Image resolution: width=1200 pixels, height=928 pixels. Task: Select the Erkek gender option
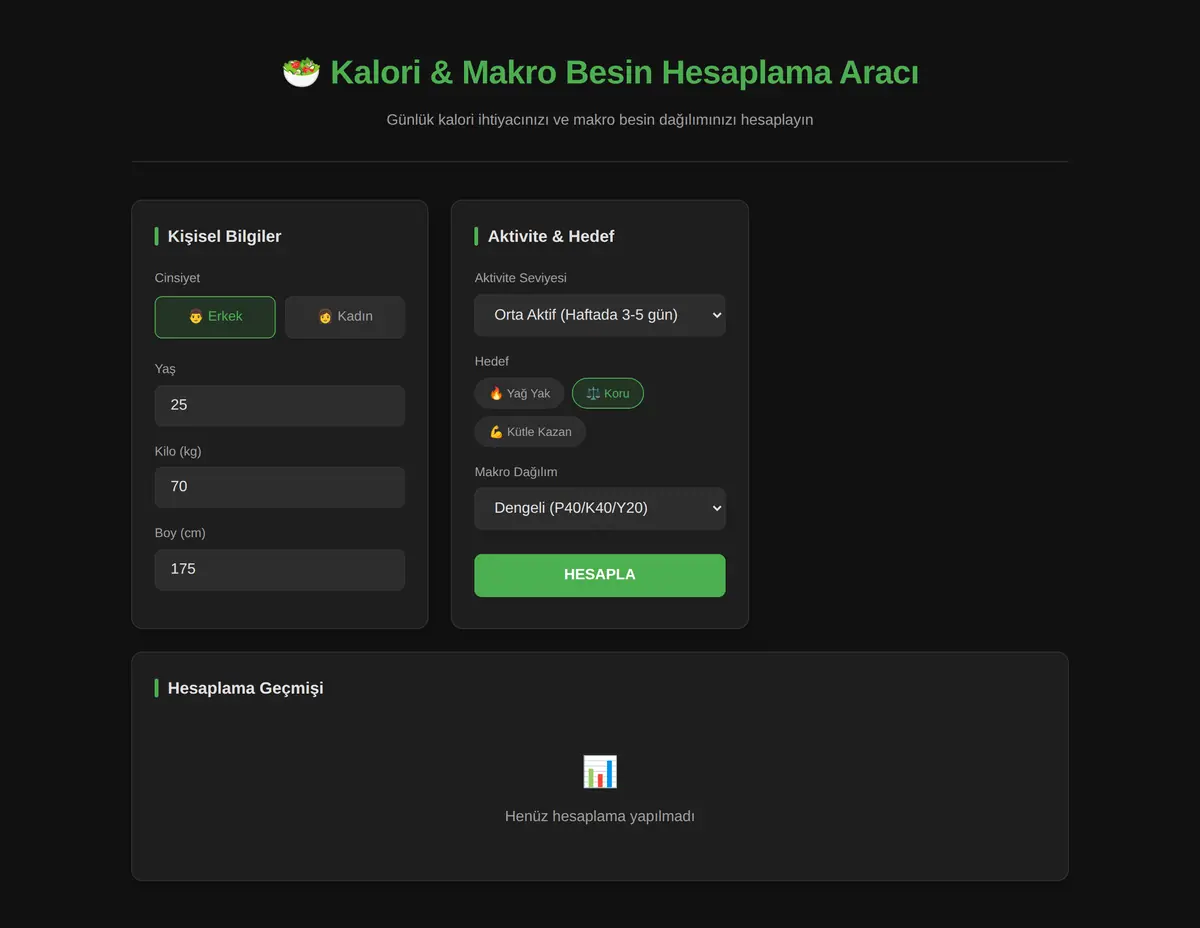(215, 317)
